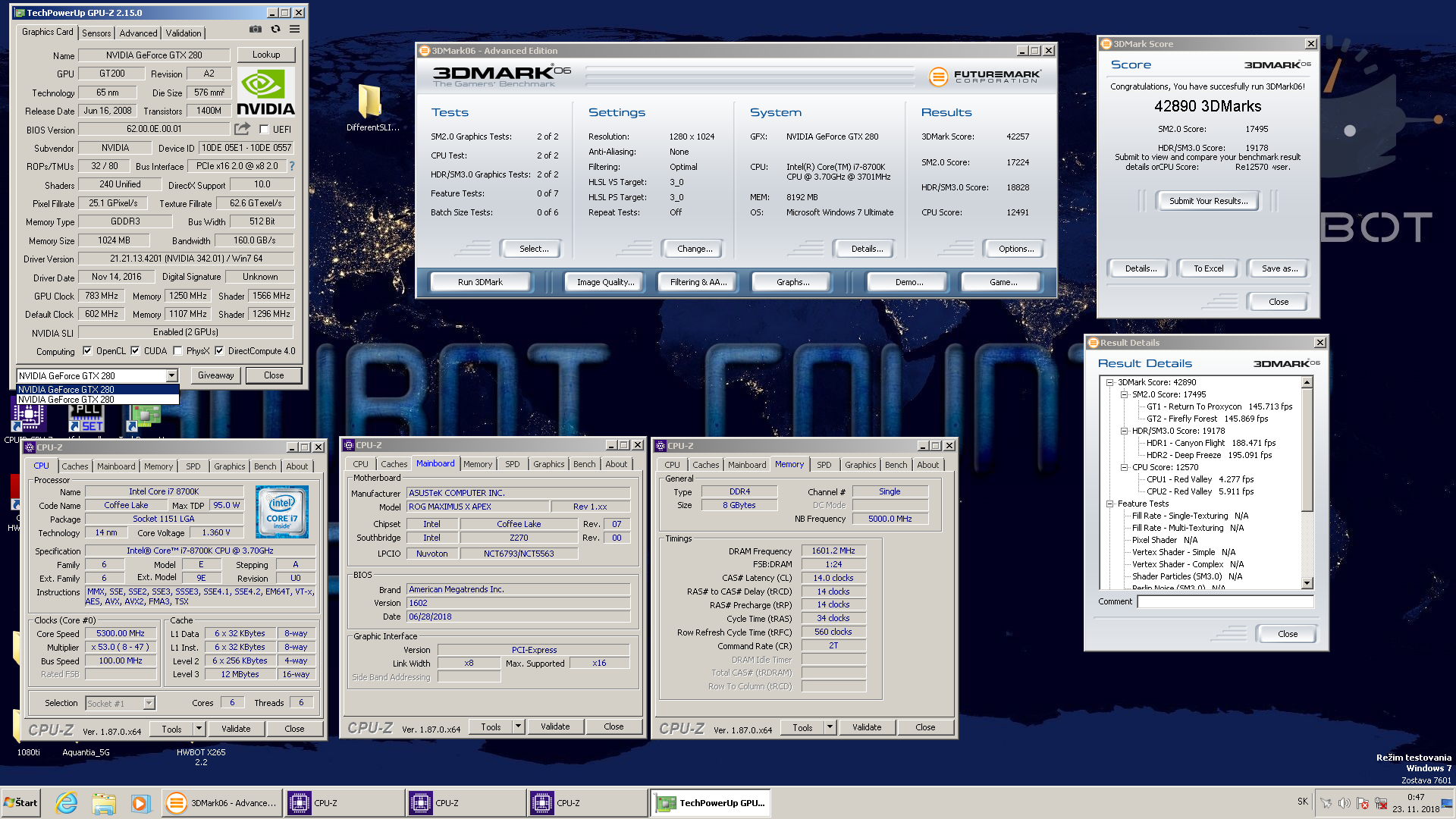Switch to 3DMark06 via taskbar button
1456x819 pixels.
coord(221,802)
